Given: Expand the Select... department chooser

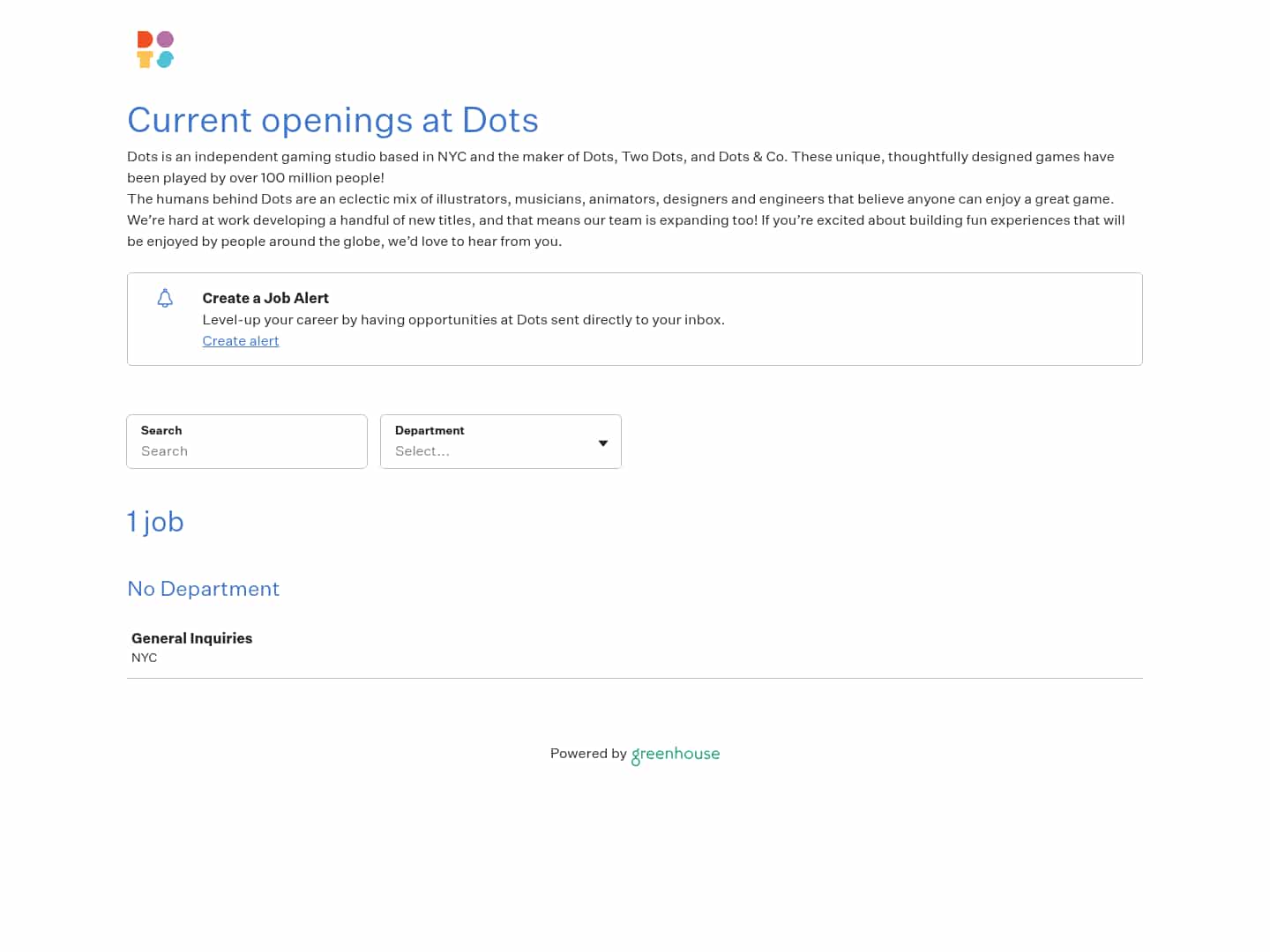Looking at the screenshot, I should pos(500,451).
